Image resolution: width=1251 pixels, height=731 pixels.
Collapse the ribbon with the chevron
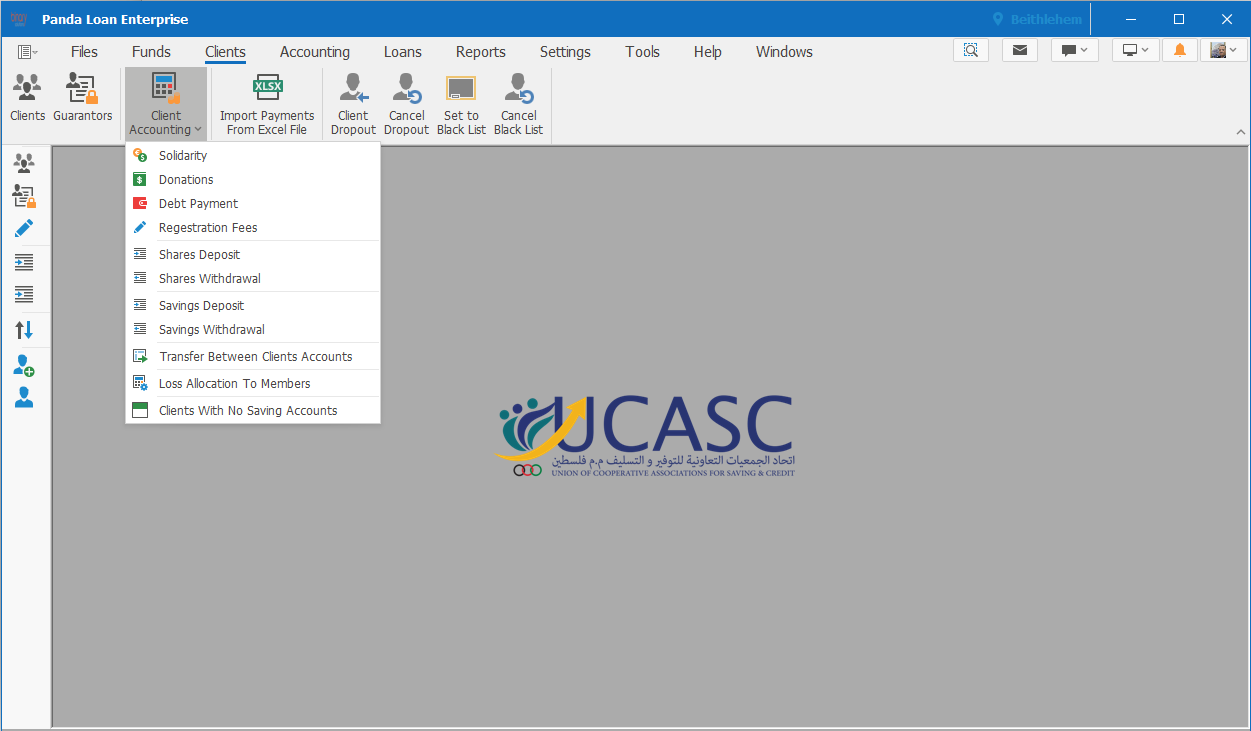point(1241,132)
